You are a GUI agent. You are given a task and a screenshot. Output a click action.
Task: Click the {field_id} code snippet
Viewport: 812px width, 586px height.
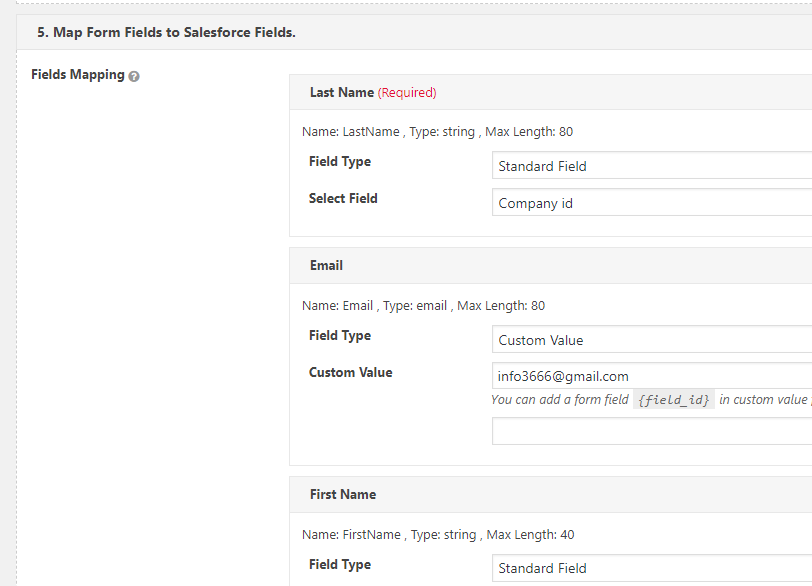[x=673, y=400]
